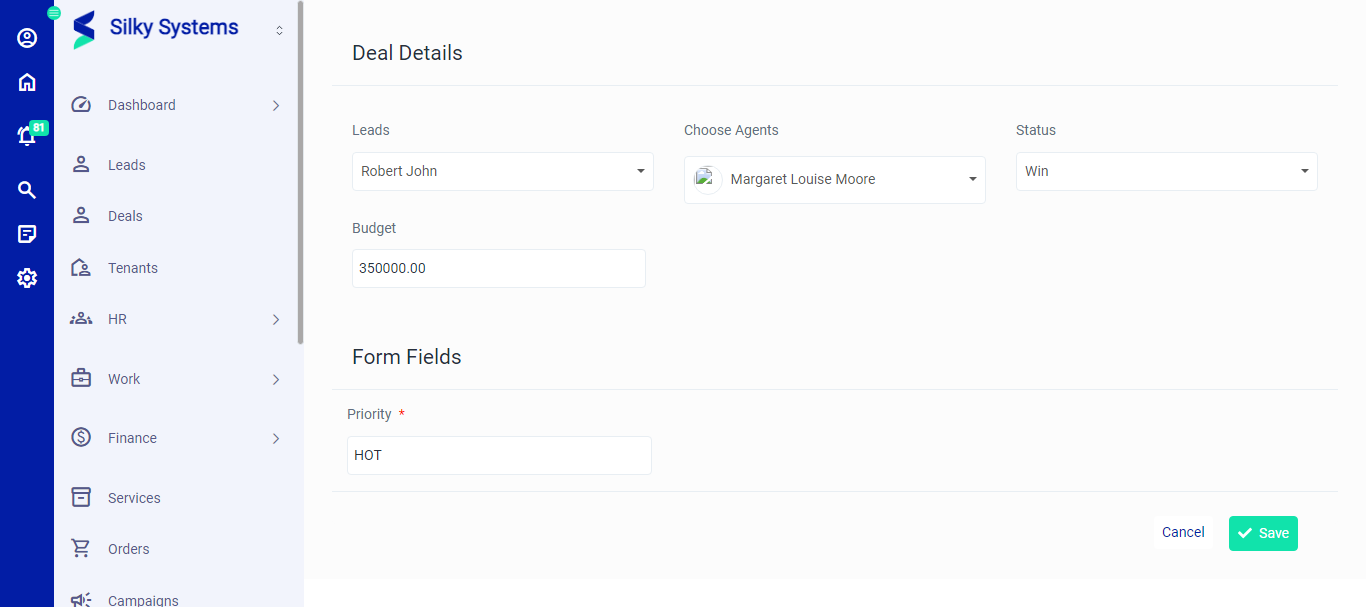1366x607 pixels.
Task: Click the profile icon in left rail
Action: tap(27, 38)
